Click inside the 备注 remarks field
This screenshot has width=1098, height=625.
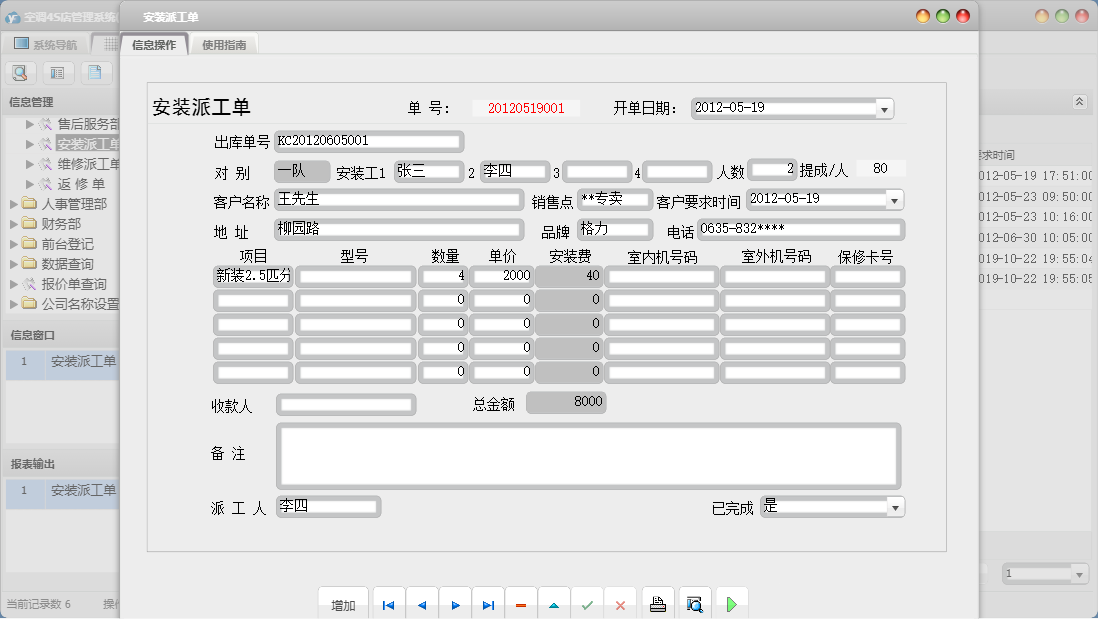pyautogui.click(x=590, y=457)
